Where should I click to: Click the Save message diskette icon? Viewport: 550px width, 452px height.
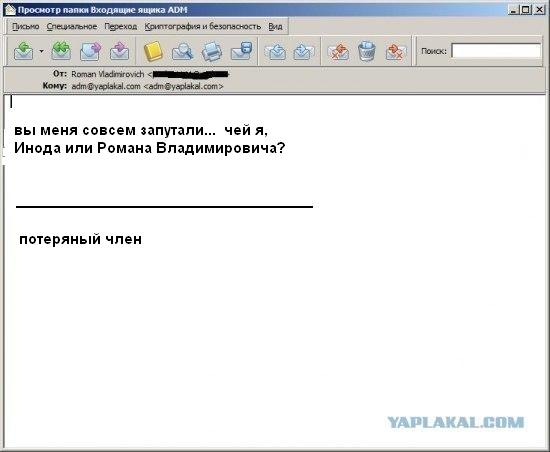coord(241,51)
